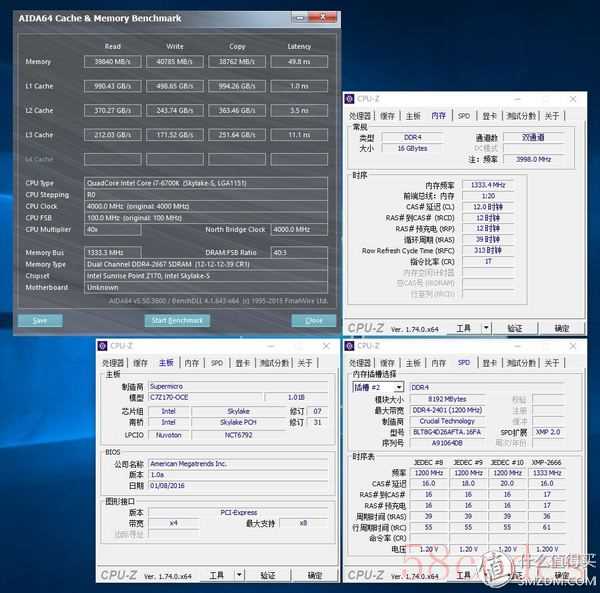Open the SPD tab in the Mainboard window
600x593 pixels.
click(x=217, y=363)
